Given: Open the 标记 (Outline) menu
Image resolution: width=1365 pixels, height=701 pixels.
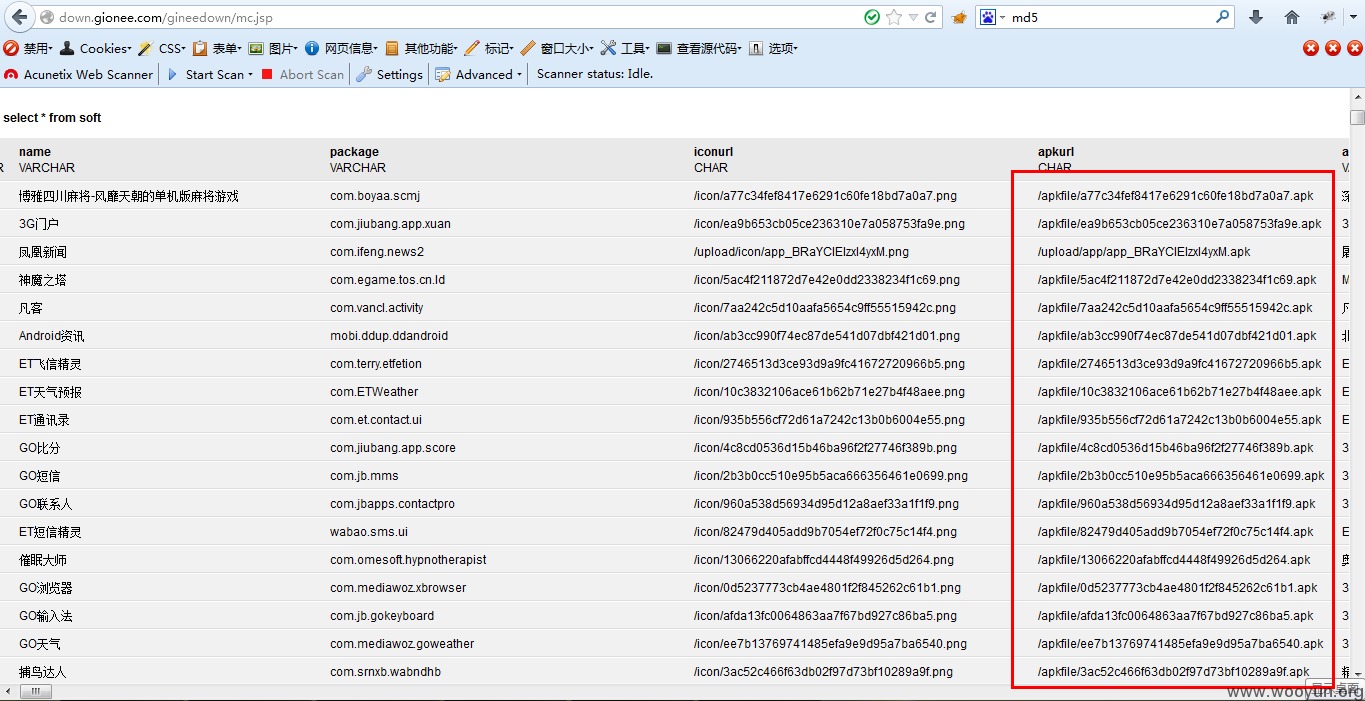Looking at the screenshot, I should [490, 48].
